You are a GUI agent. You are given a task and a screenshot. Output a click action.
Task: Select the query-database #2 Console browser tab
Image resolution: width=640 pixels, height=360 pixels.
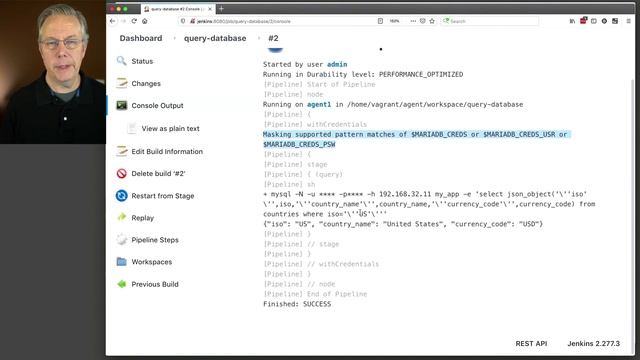click(x=178, y=9)
